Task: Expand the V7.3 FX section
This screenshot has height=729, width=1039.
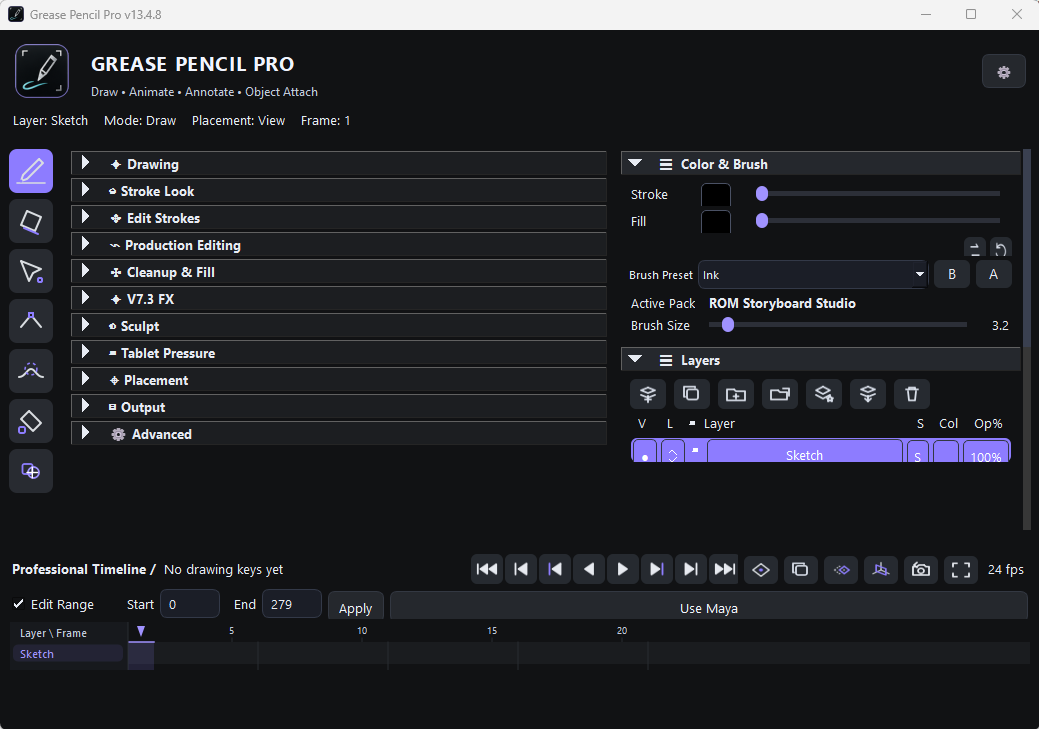Action: [x=339, y=299]
